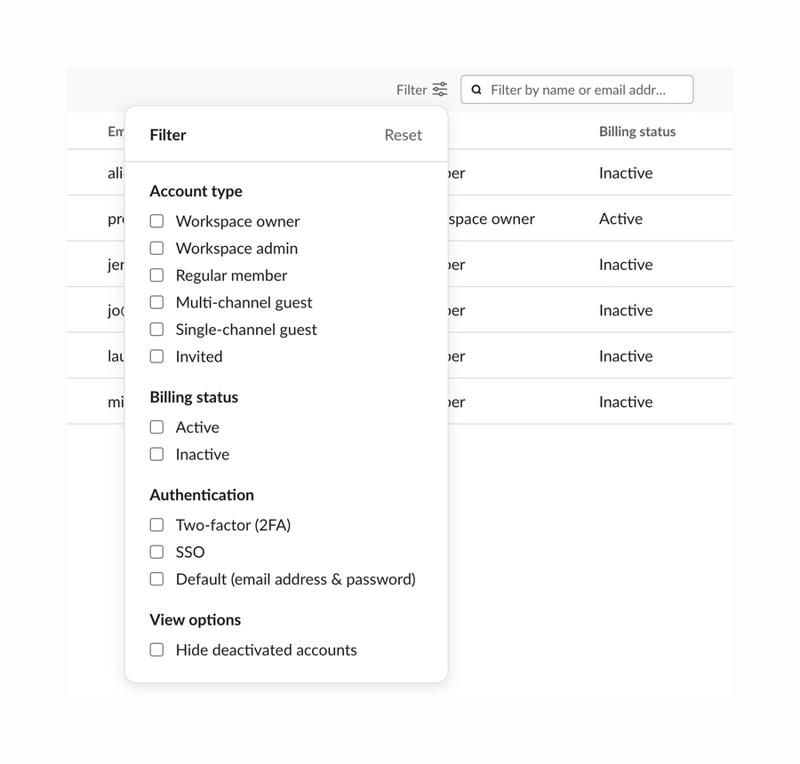Screen dimensions: 800x764
Task: Enable the Workspace admin filter
Action: tap(156, 248)
